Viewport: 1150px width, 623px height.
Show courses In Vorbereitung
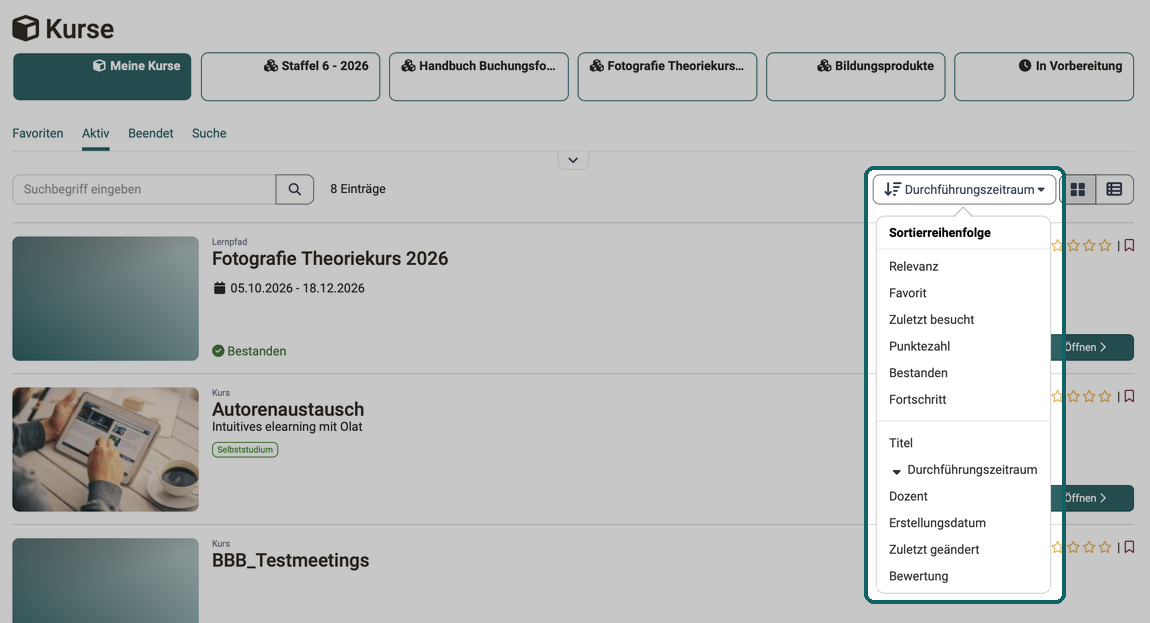(x=1044, y=76)
